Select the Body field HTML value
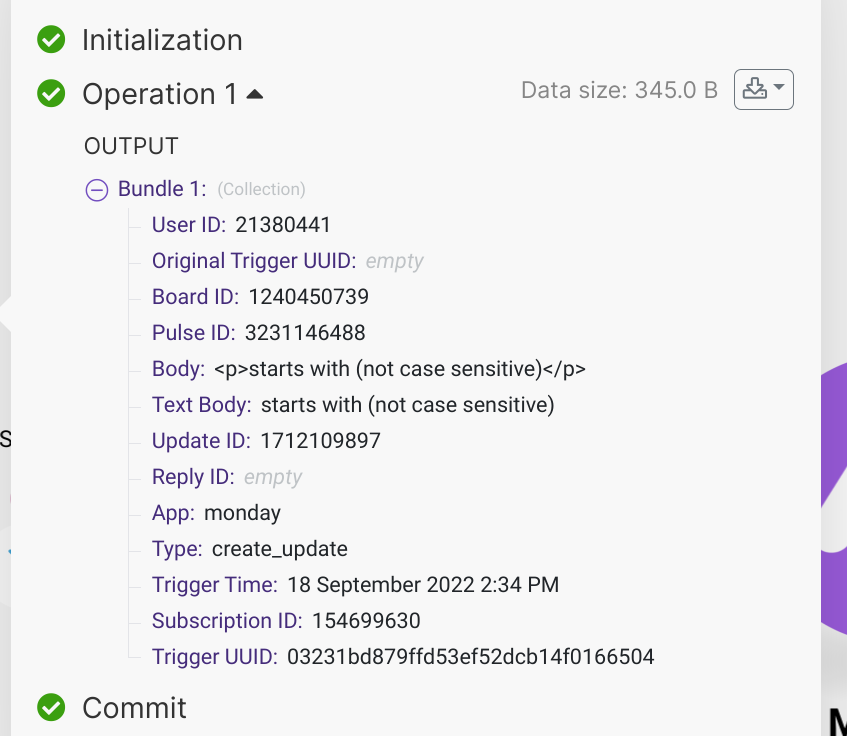This screenshot has width=847, height=736. tap(400, 369)
